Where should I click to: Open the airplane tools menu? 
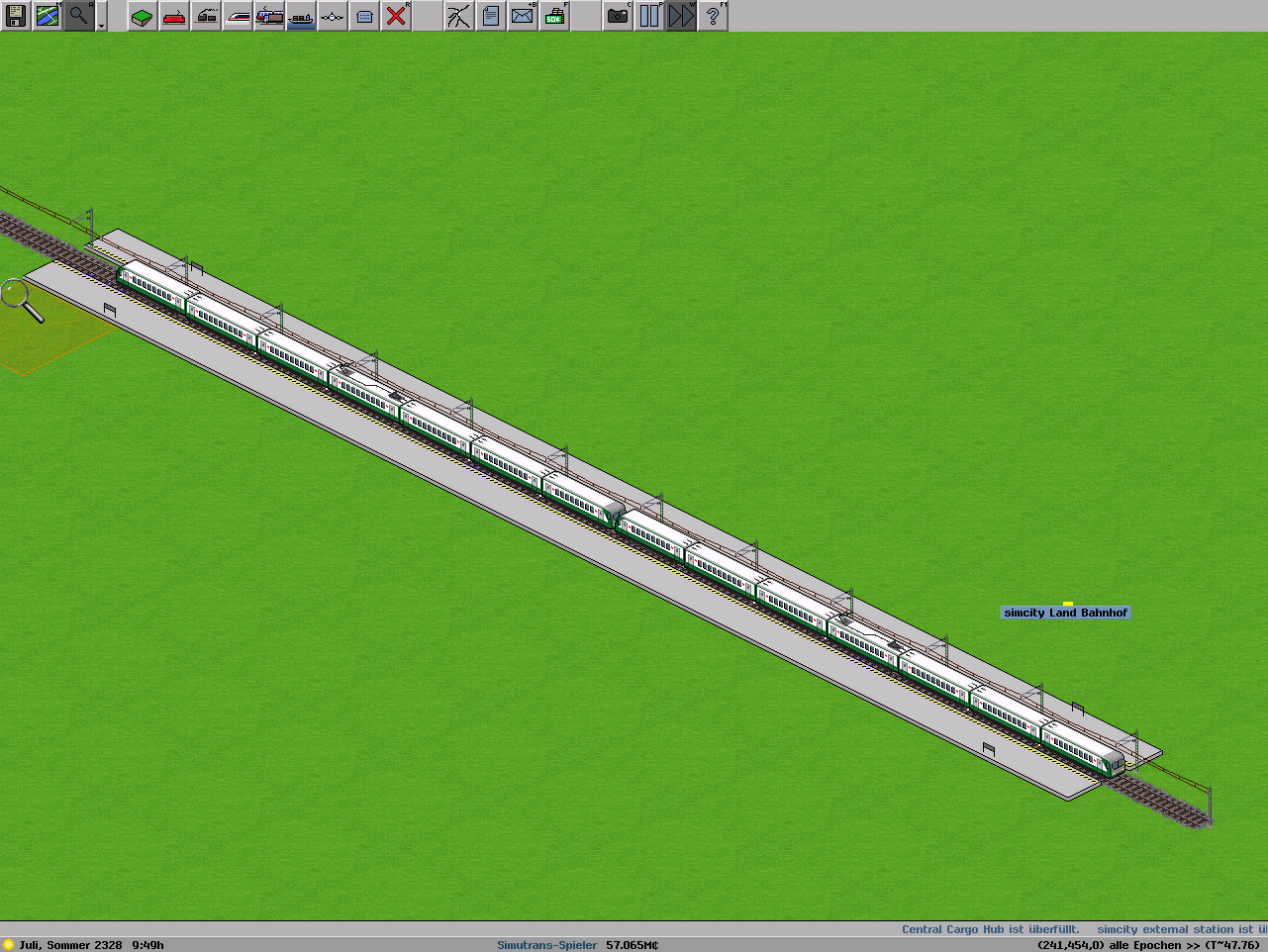[333, 16]
